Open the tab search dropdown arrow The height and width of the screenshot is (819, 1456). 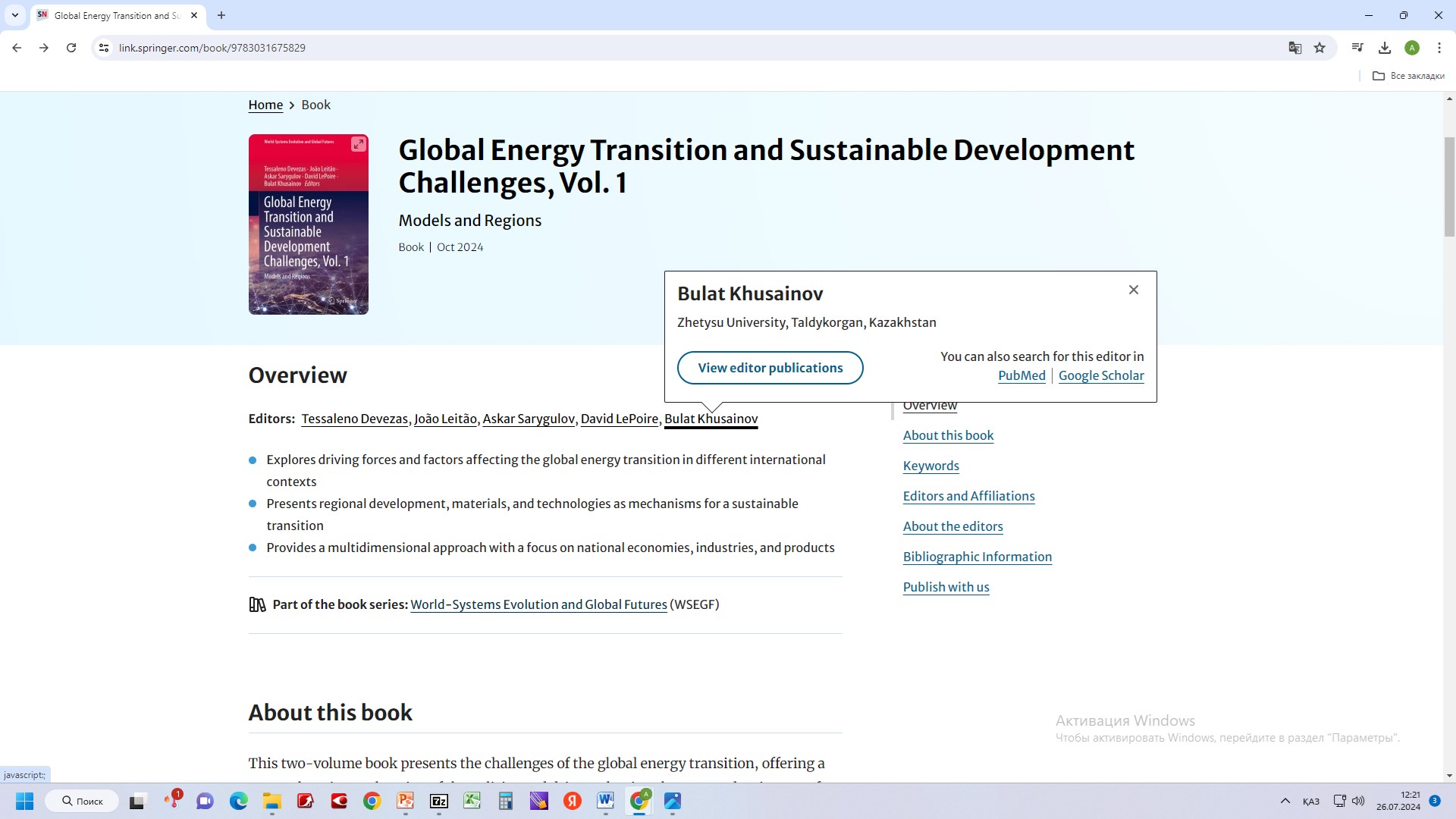coord(14,15)
